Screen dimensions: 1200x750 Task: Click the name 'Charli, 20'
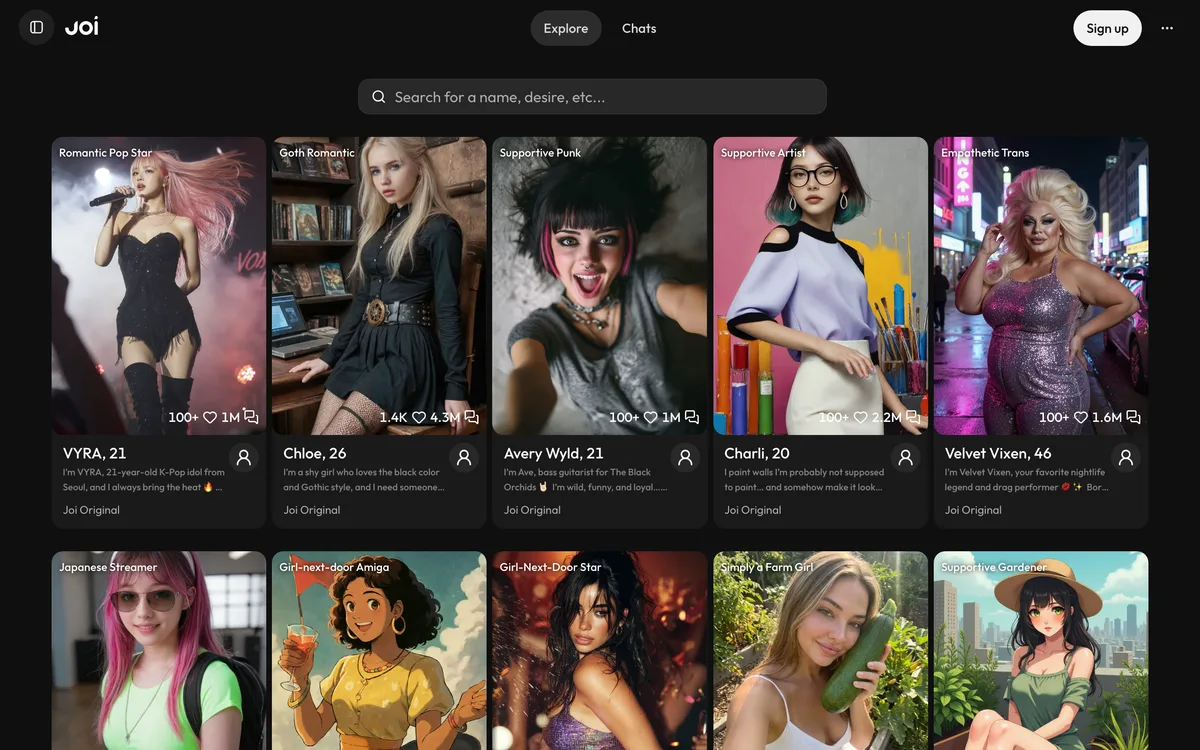tap(756, 453)
